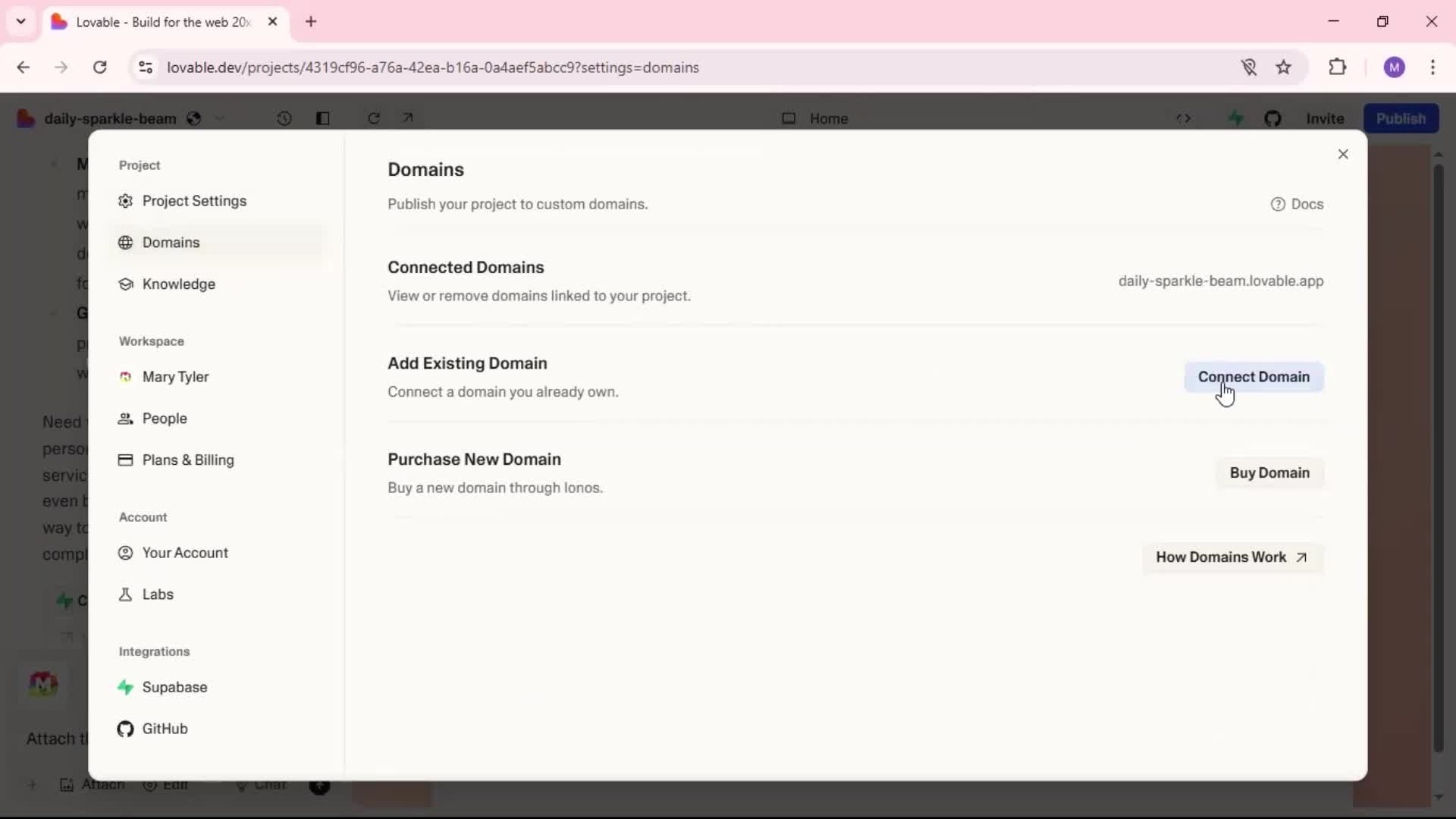The height and width of the screenshot is (819, 1456).
Task: Open the Knowledge settings section
Action: click(217, 284)
